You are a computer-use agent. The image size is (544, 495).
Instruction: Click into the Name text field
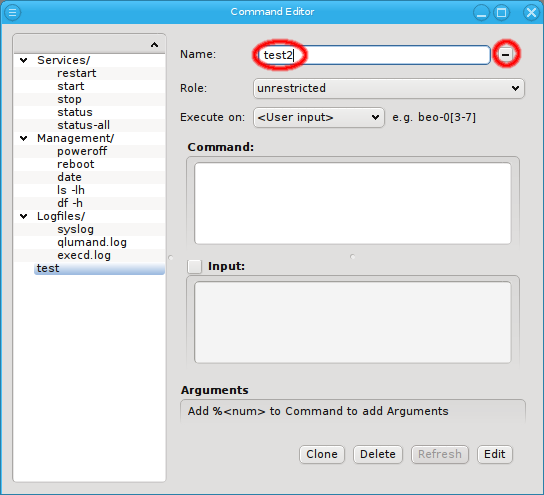372,55
